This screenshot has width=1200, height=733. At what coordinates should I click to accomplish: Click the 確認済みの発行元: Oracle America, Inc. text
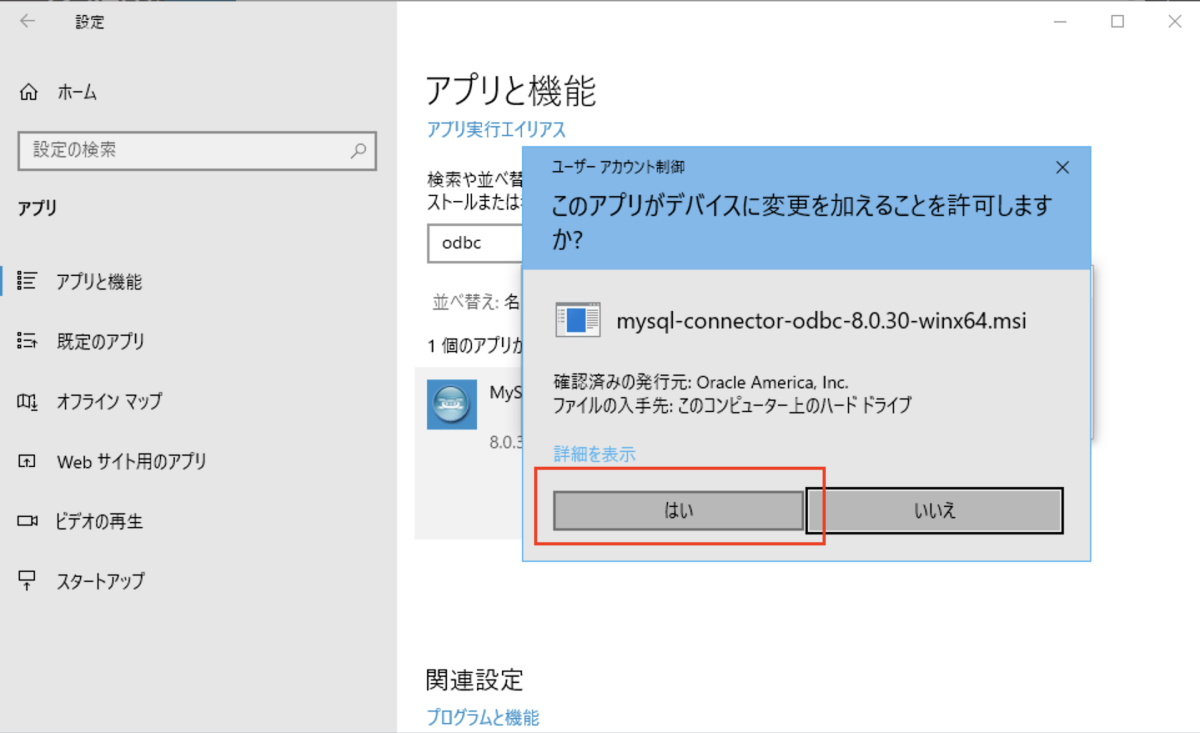[x=701, y=382]
